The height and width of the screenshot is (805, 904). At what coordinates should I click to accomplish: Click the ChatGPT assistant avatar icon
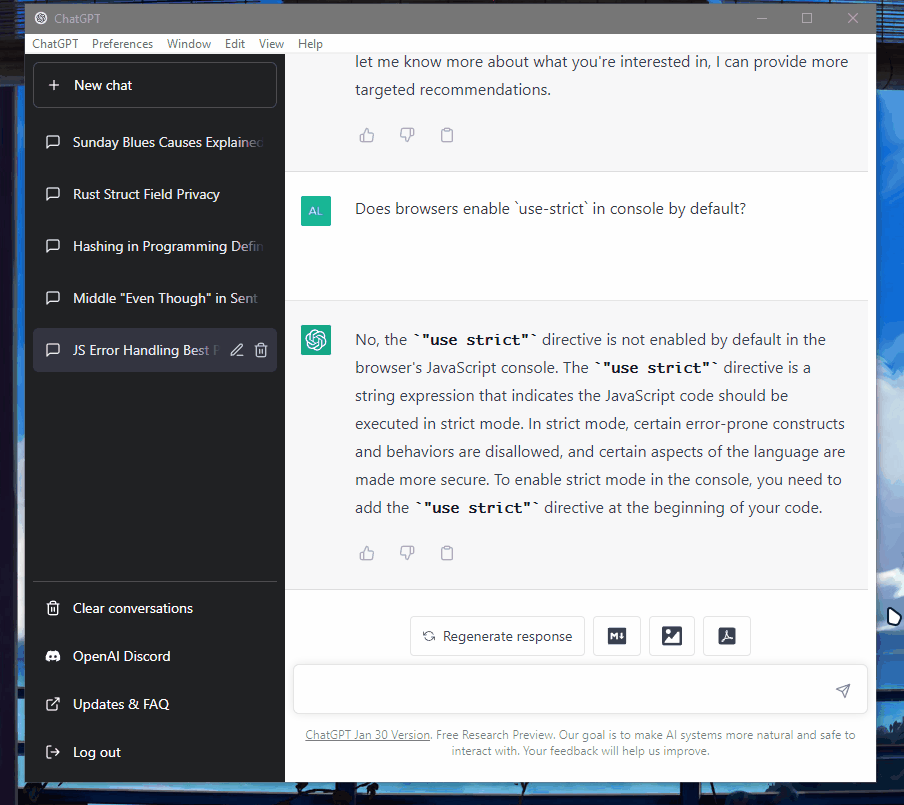tap(316, 340)
